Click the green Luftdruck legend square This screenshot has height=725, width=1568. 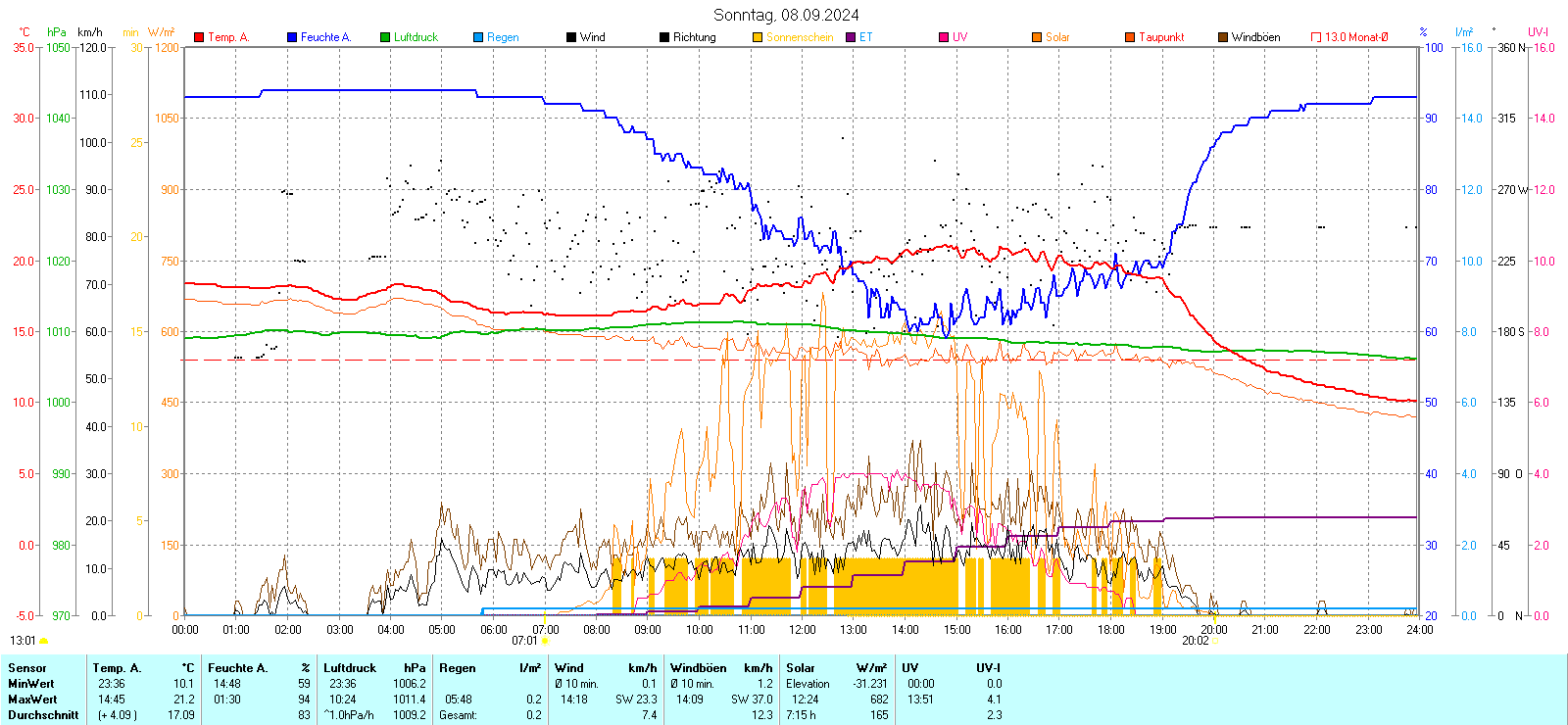[x=385, y=37]
